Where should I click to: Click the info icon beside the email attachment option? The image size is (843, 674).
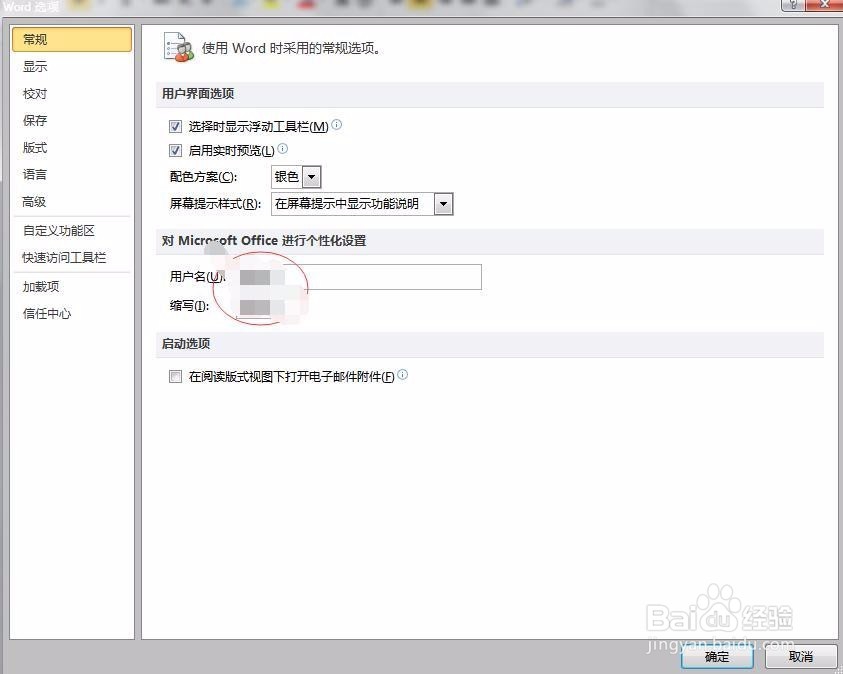(x=402, y=373)
